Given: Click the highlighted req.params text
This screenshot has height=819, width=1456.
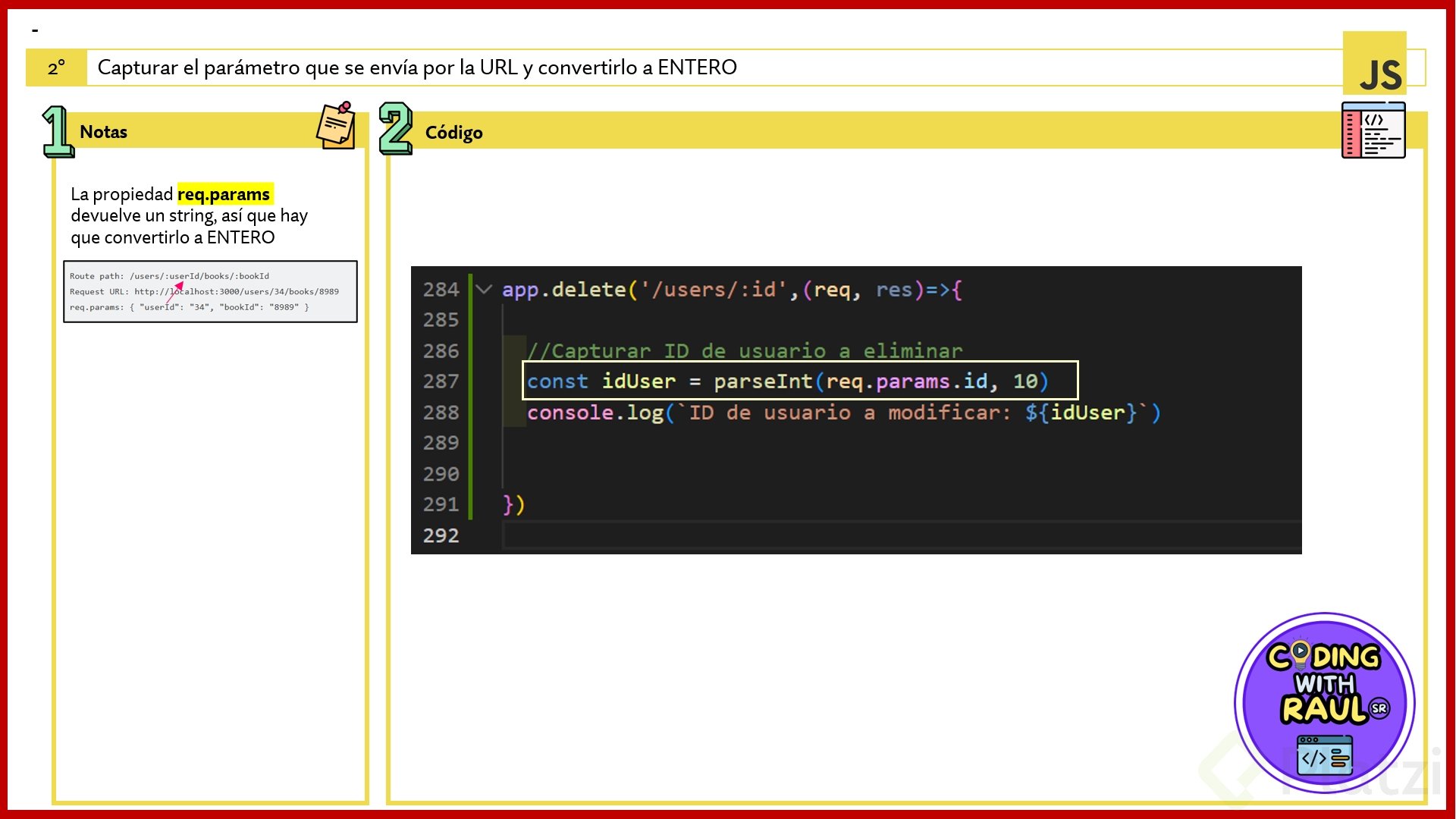Looking at the screenshot, I should coord(224,194).
